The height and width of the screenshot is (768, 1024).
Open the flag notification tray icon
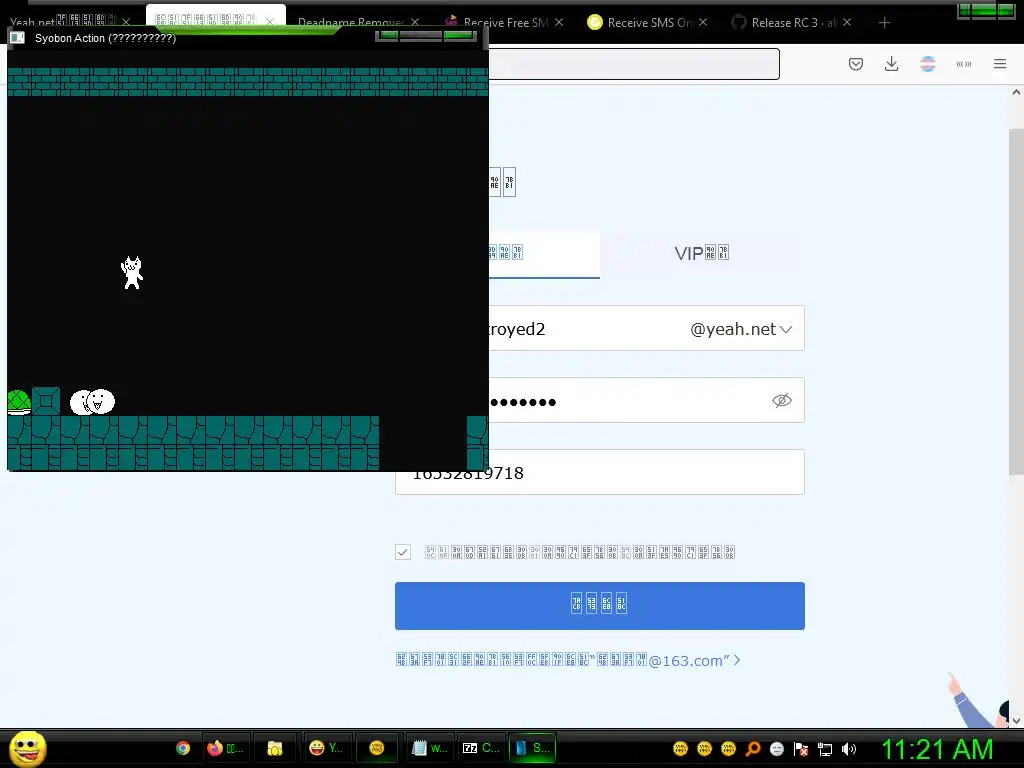tap(801, 749)
